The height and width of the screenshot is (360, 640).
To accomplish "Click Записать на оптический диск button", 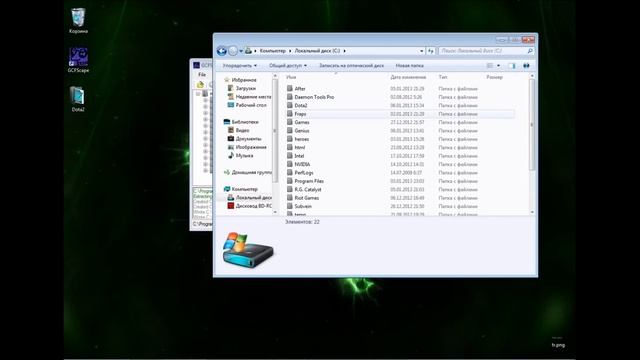I will [x=351, y=66].
